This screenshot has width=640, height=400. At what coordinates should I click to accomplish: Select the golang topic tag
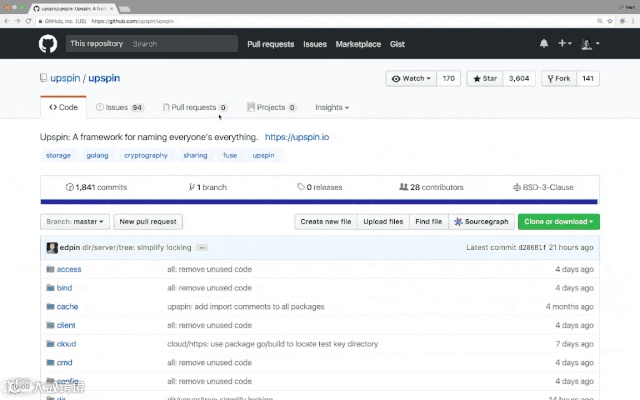click(98, 156)
